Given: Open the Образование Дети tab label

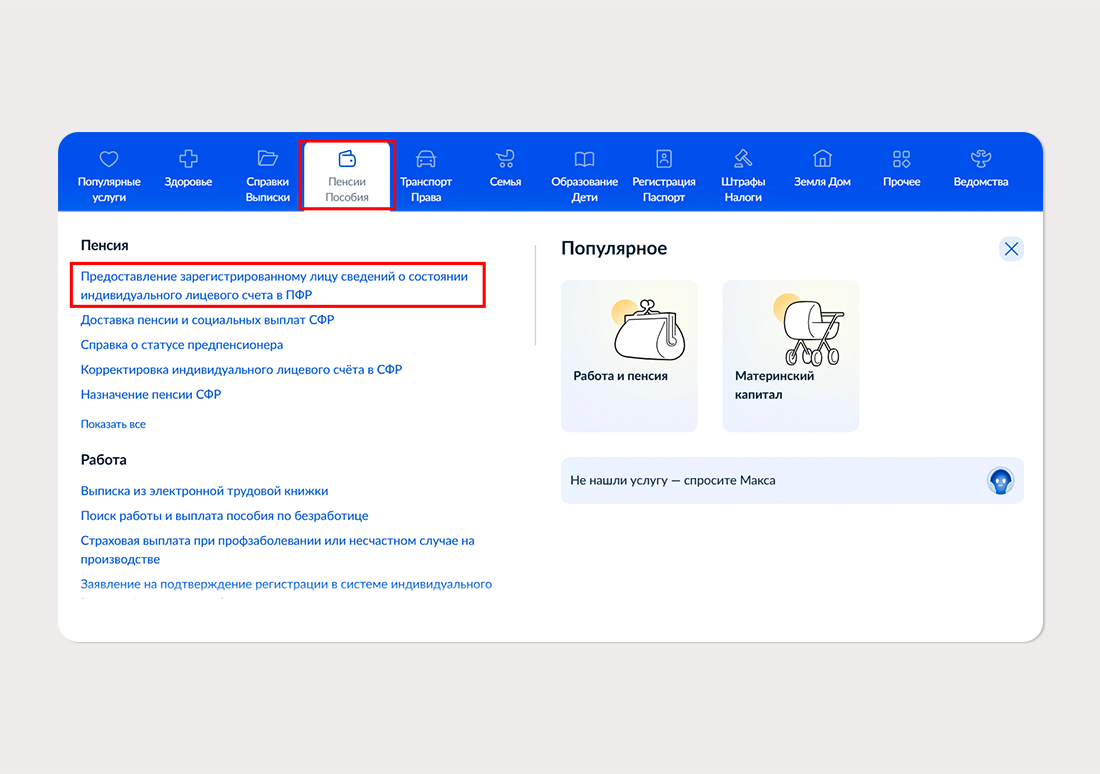Looking at the screenshot, I should tap(584, 189).
